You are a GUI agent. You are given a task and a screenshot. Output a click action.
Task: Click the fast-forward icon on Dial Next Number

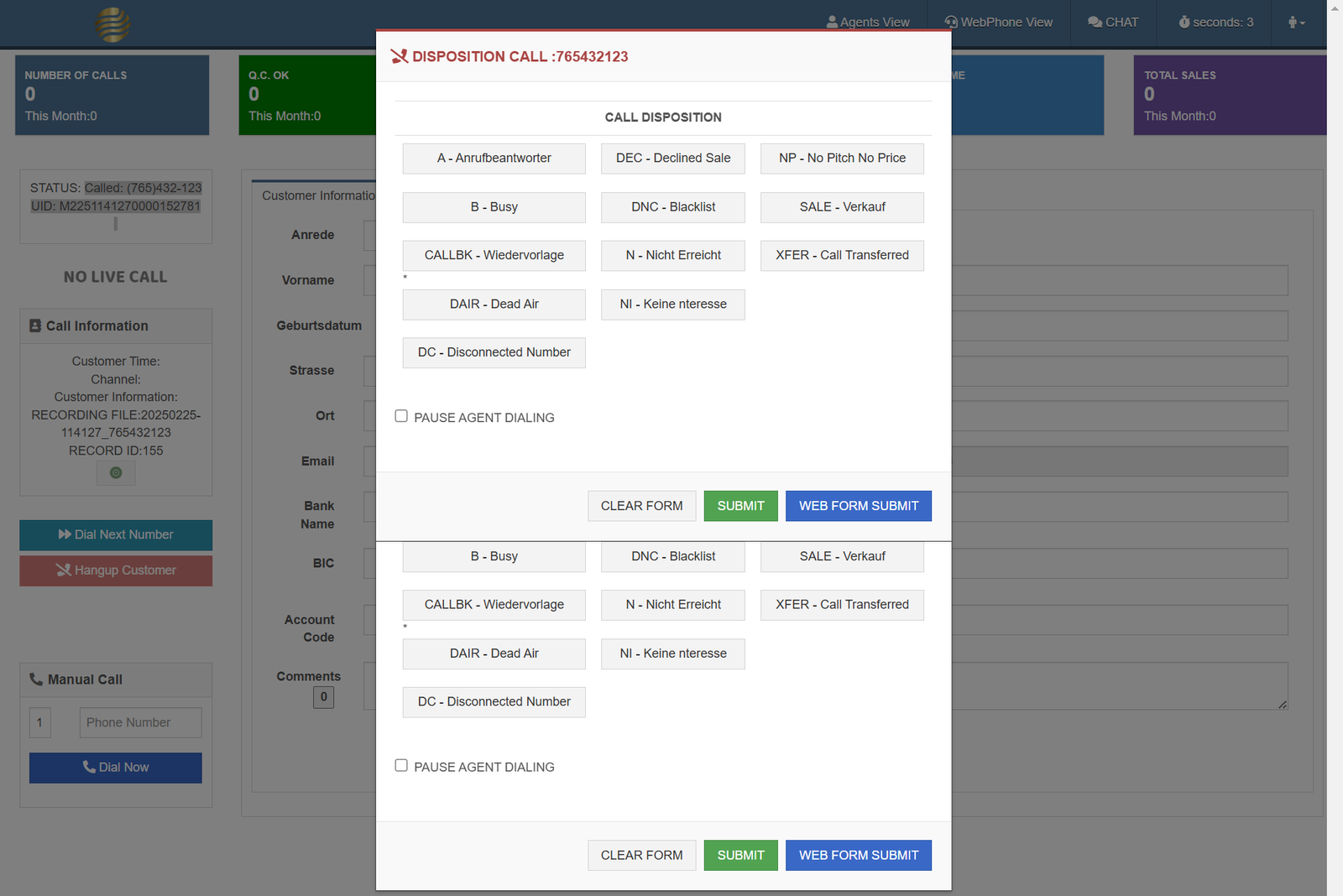65,534
